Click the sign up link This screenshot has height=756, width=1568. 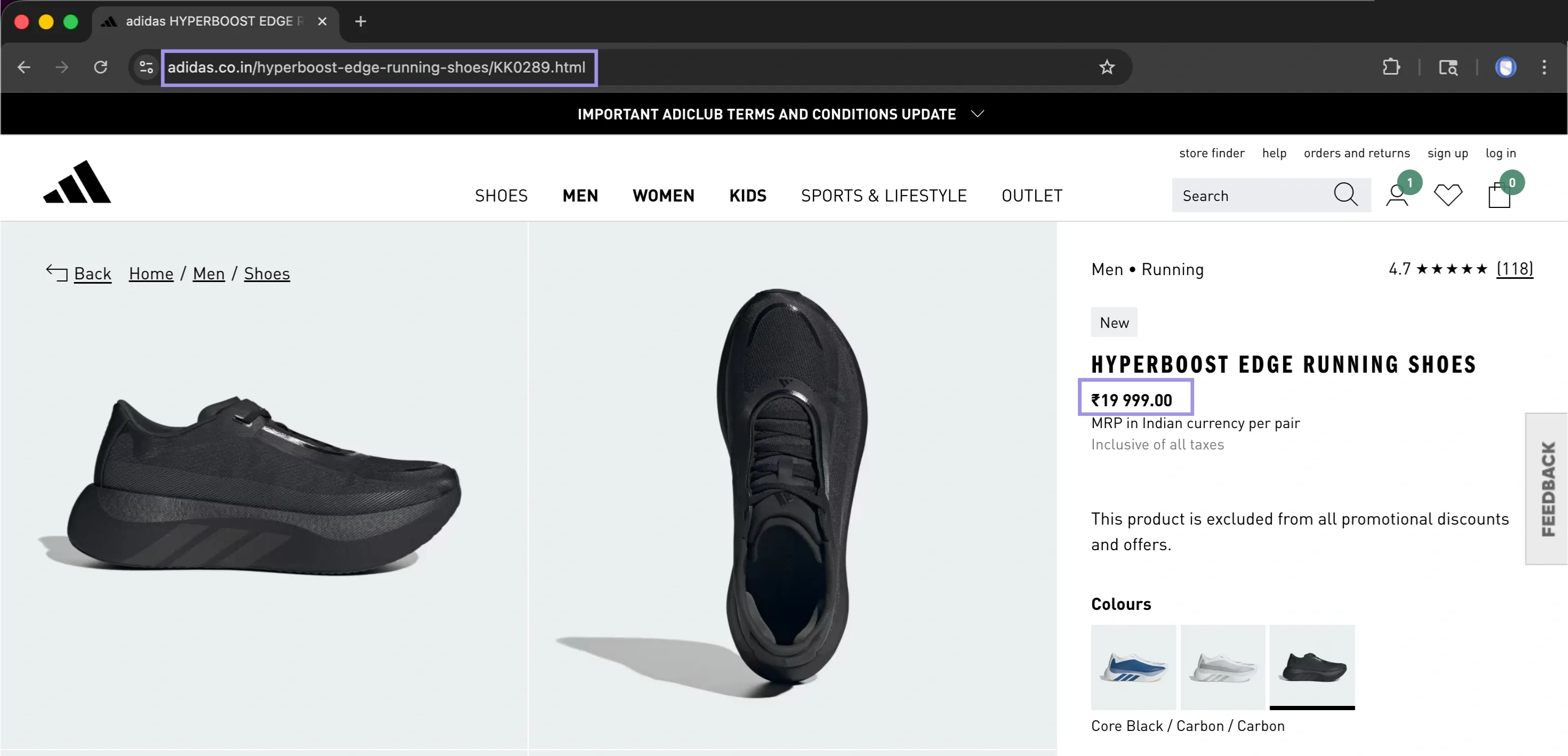tap(1447, 153)
